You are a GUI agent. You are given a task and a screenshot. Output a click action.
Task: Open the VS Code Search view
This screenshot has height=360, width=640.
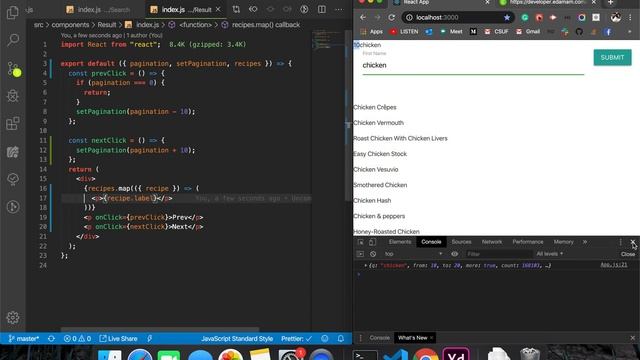coord(13,40)
